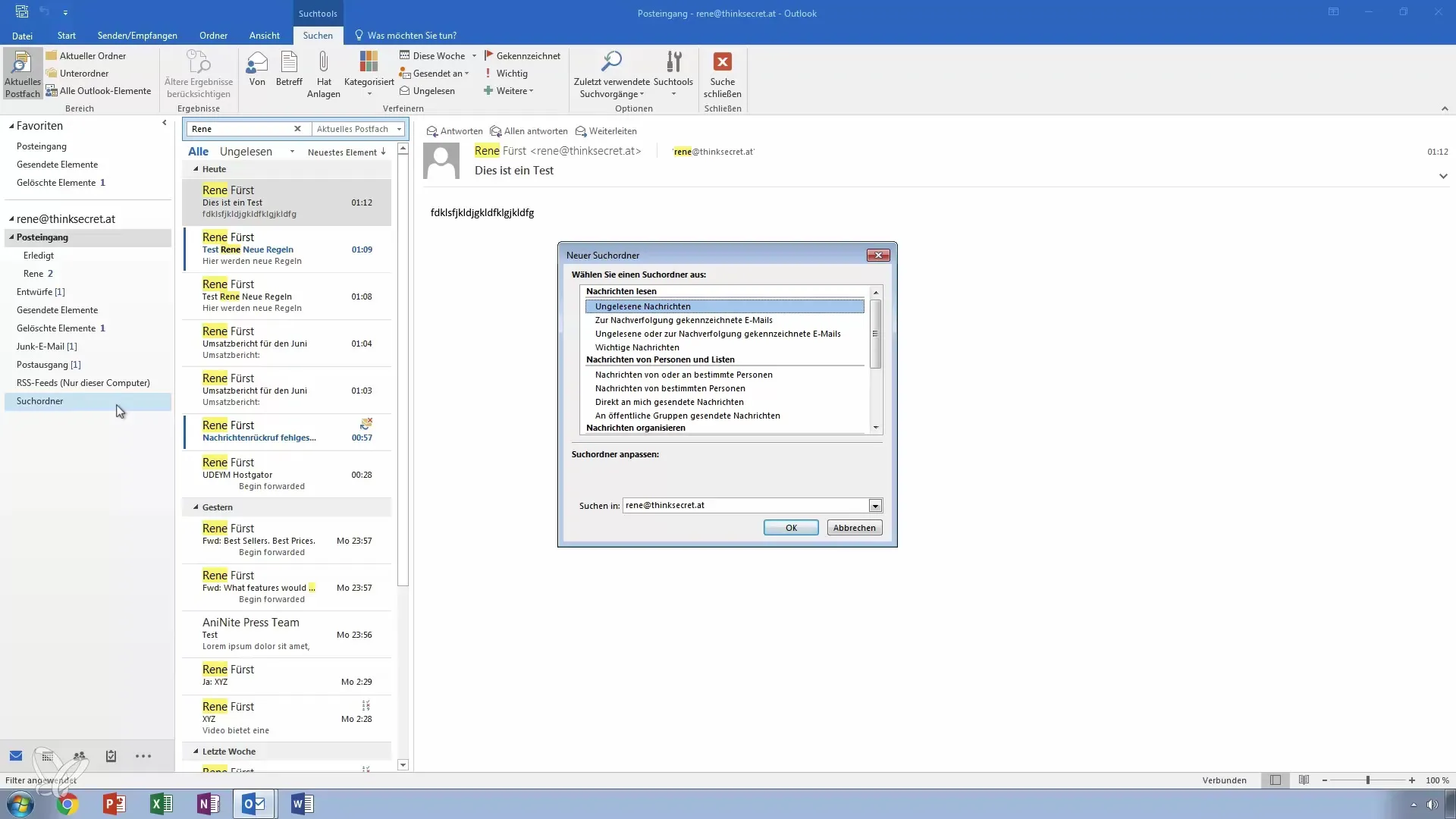The width and height of the screenshot is (1456, 819).
Task: Open Gesendet an dropdown
Action: click(x=434, y=74)
